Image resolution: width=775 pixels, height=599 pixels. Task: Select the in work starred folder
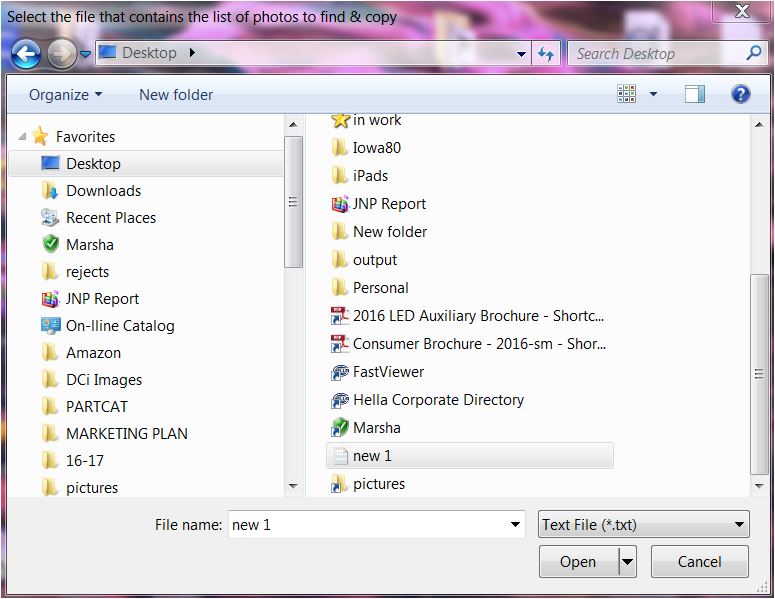tap(366, 120)
